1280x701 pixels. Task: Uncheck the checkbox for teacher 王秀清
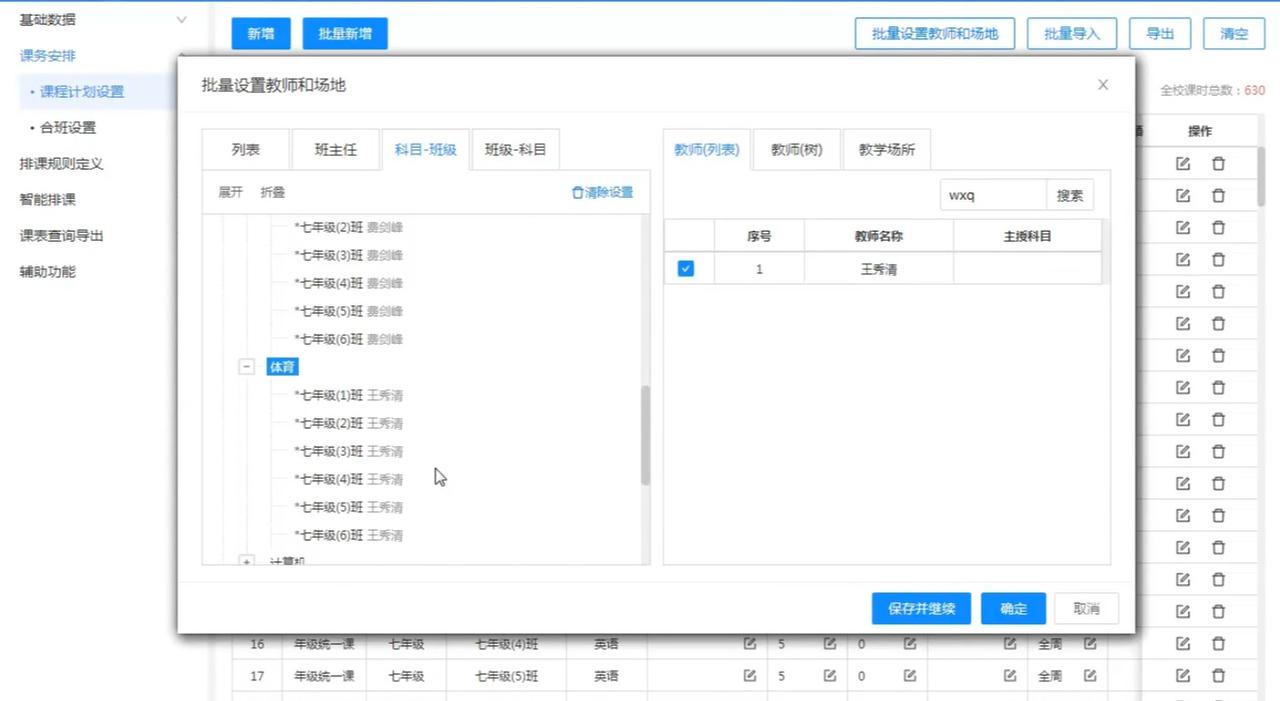pos(686,268)
